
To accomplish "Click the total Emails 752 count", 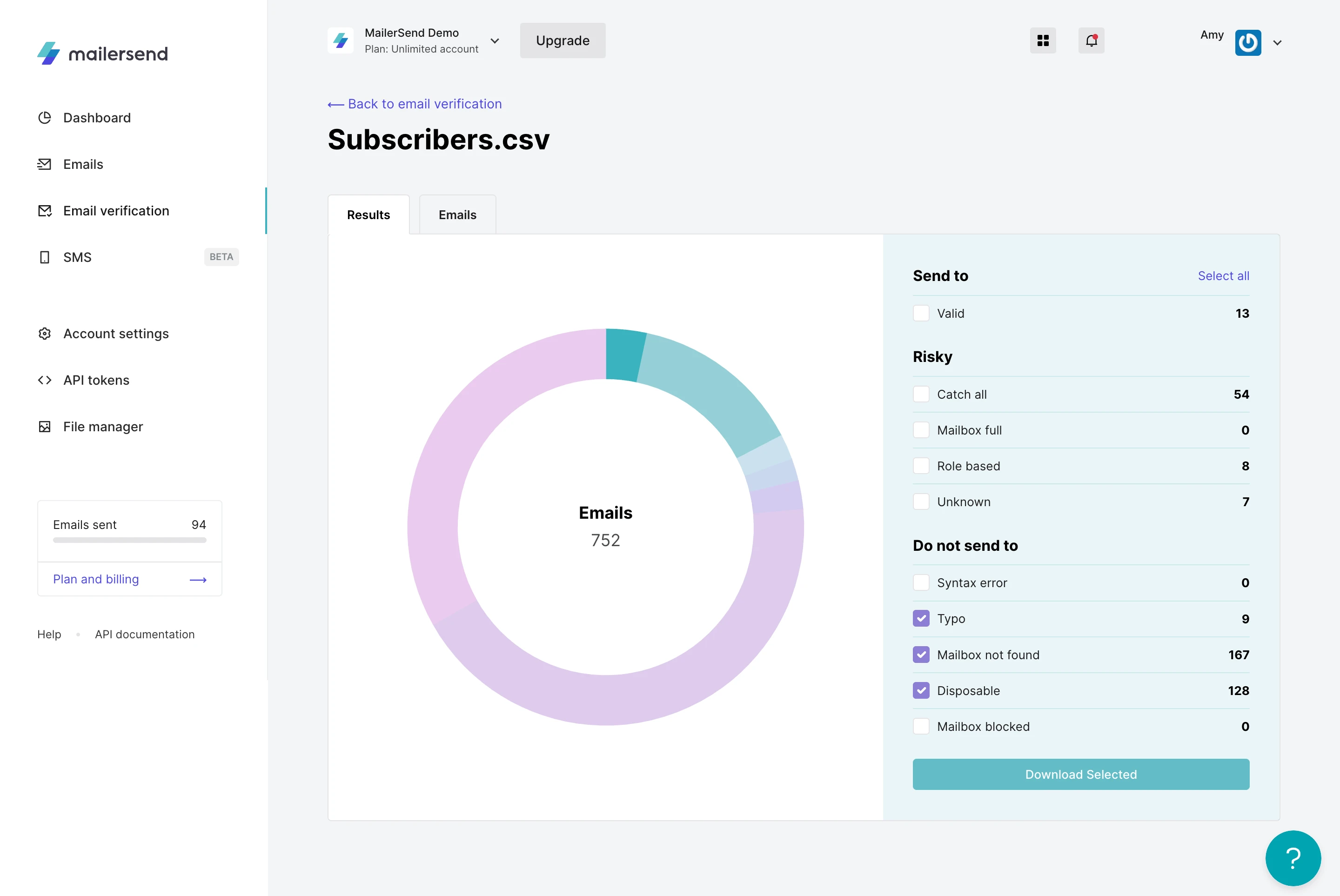I will pos(606,541).
